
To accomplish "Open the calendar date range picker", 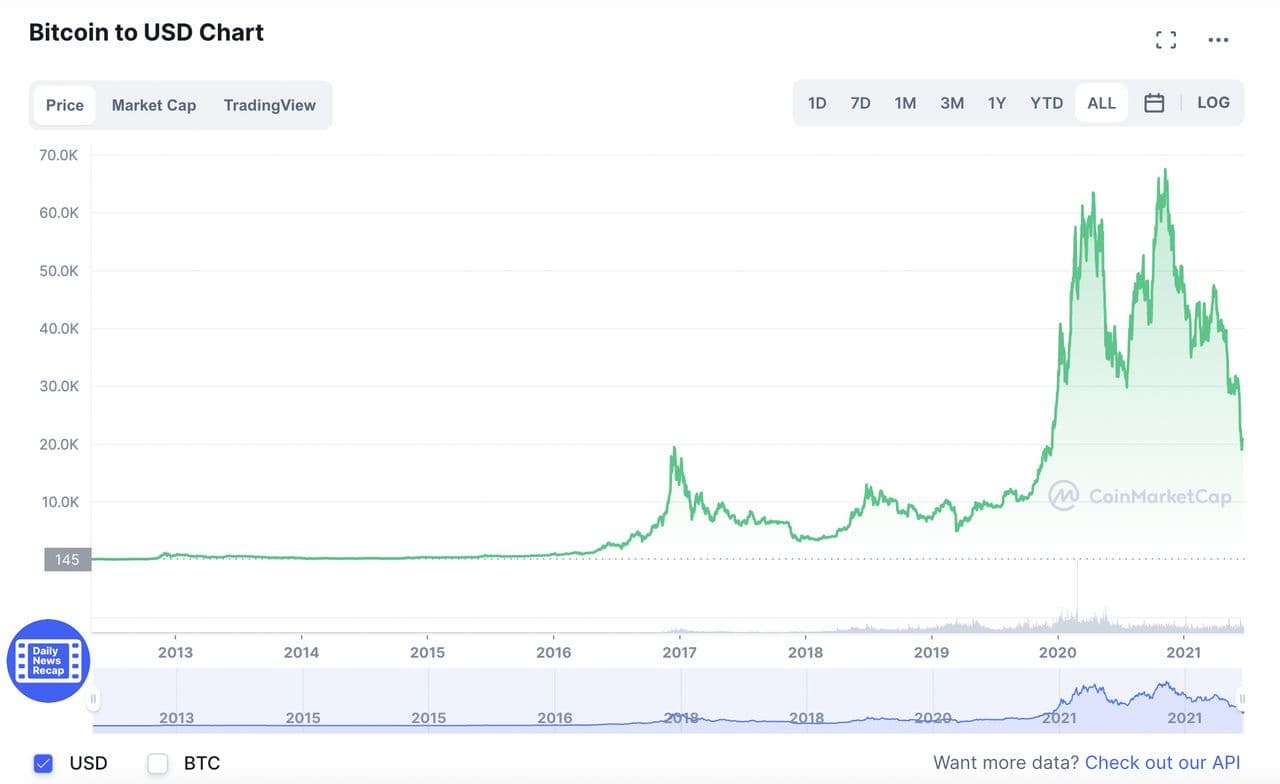I will [1154, 103].
